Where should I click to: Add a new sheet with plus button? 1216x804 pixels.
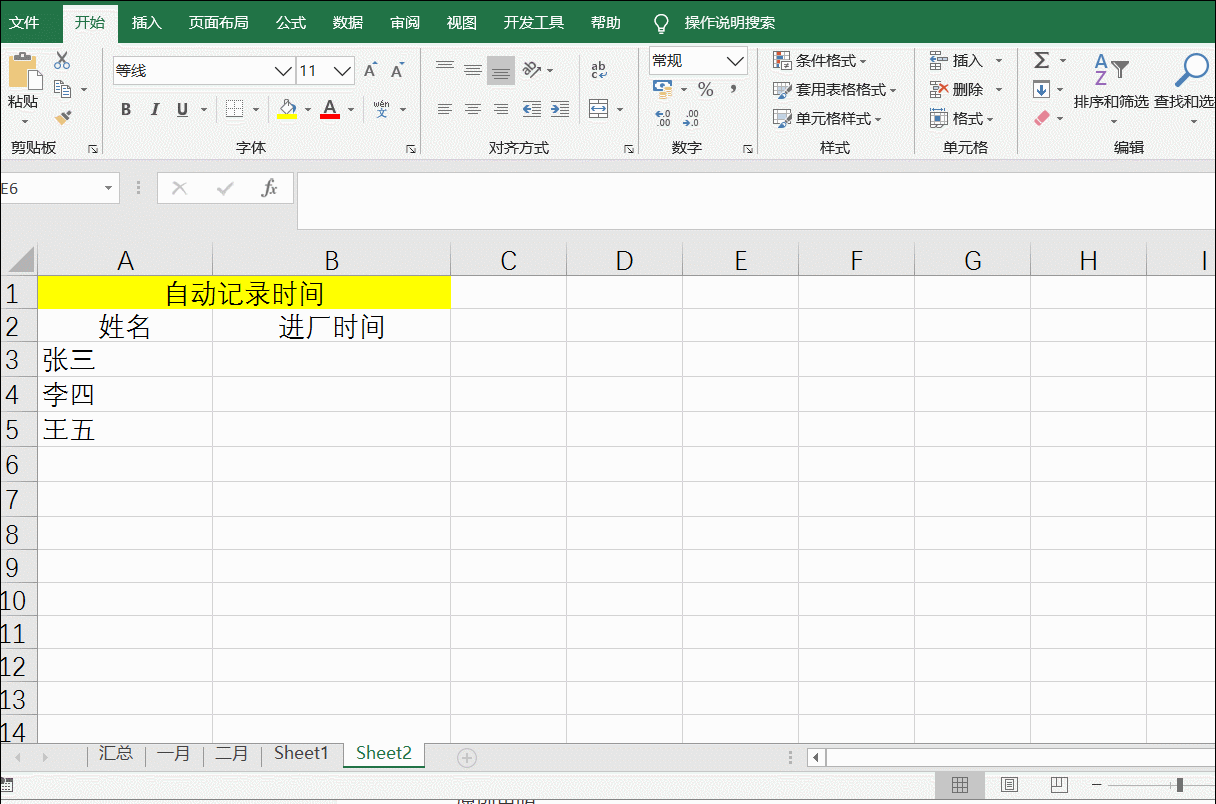point(467,758)
